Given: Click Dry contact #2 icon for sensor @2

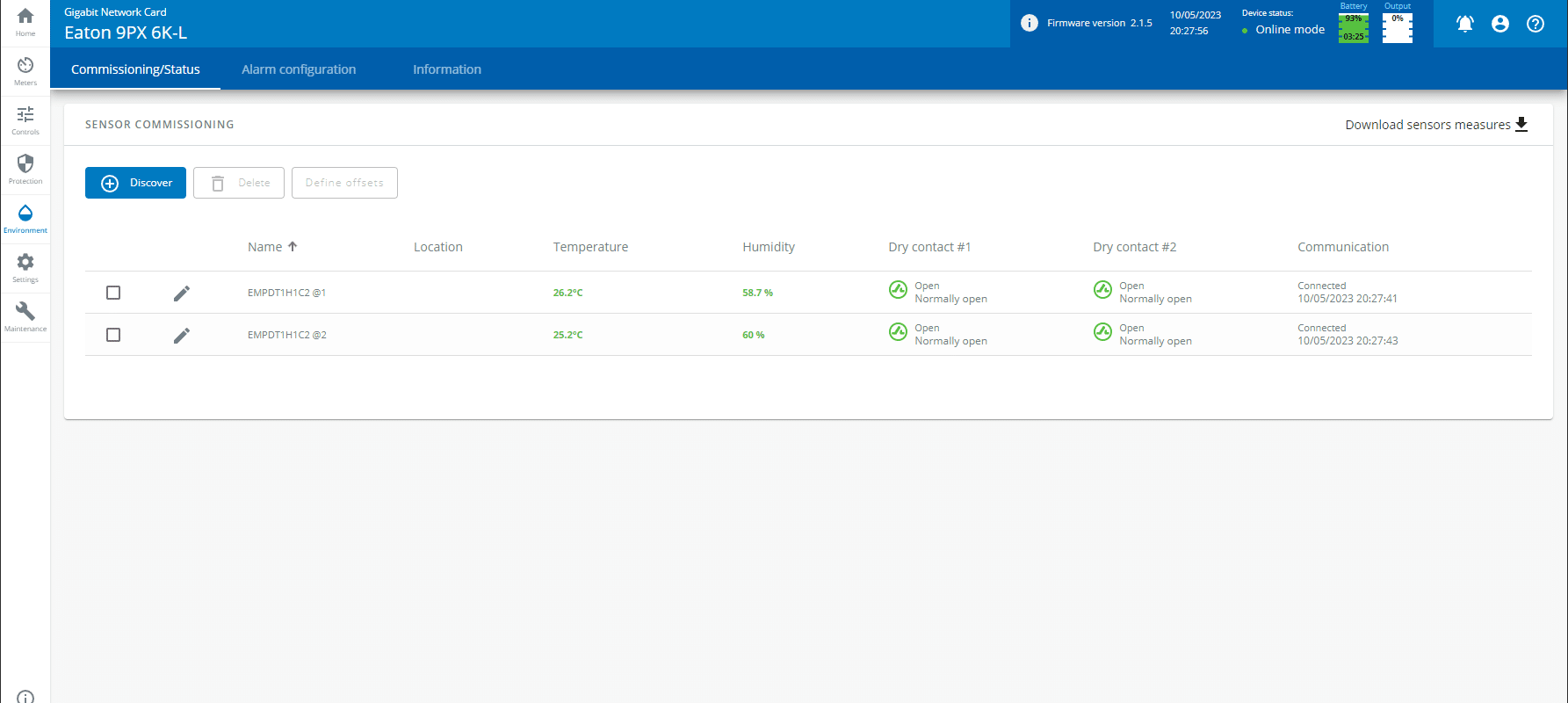Looking at the screenshot, I should pyautogui.click(x=1102, y=331).
